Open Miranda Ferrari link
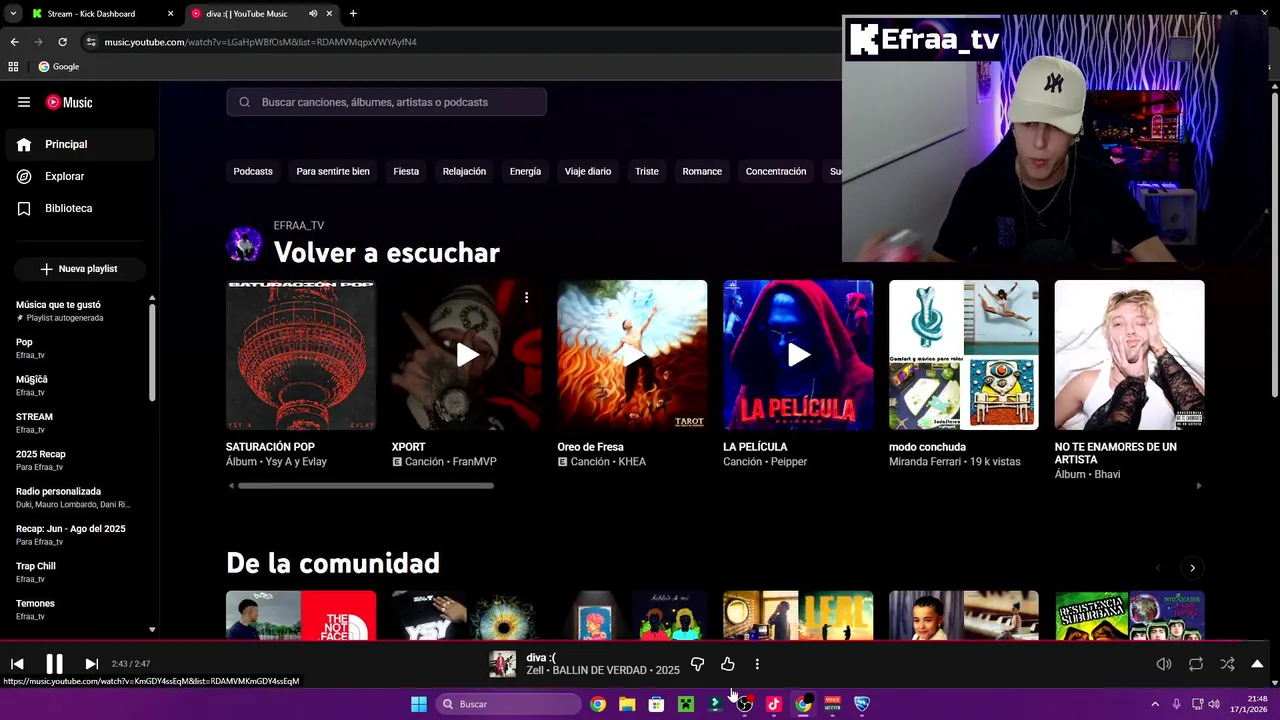This screenshot has width=1280, height=720. pos(926,462)
